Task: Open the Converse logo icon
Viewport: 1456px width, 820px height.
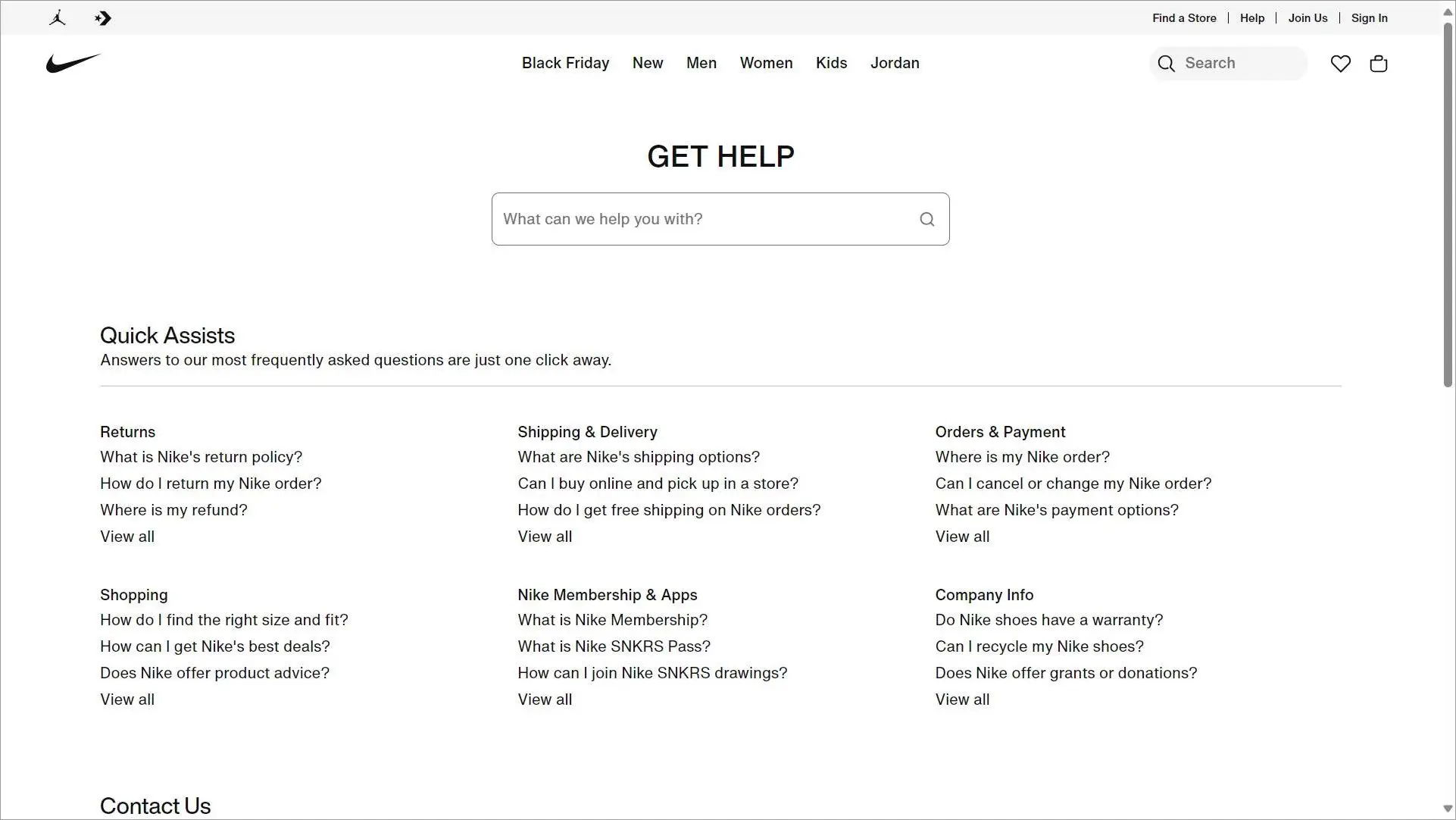Action: pos(103,18)
